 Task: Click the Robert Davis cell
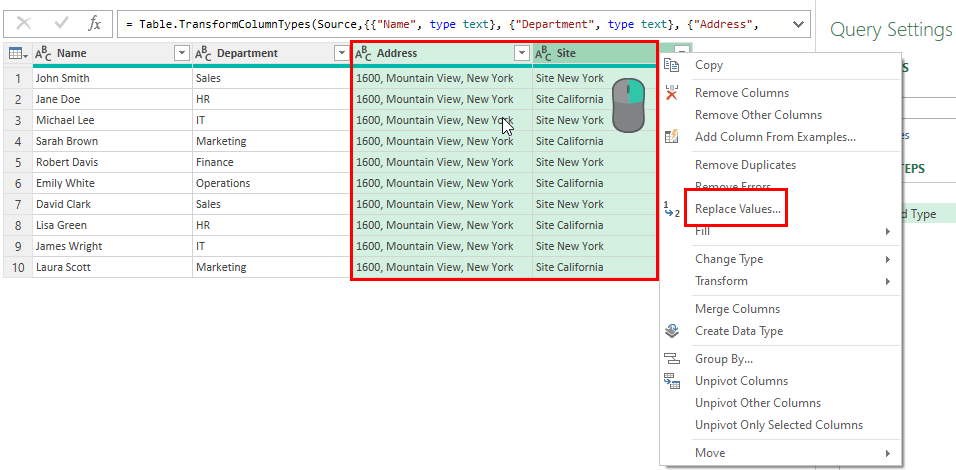[112, 163]
